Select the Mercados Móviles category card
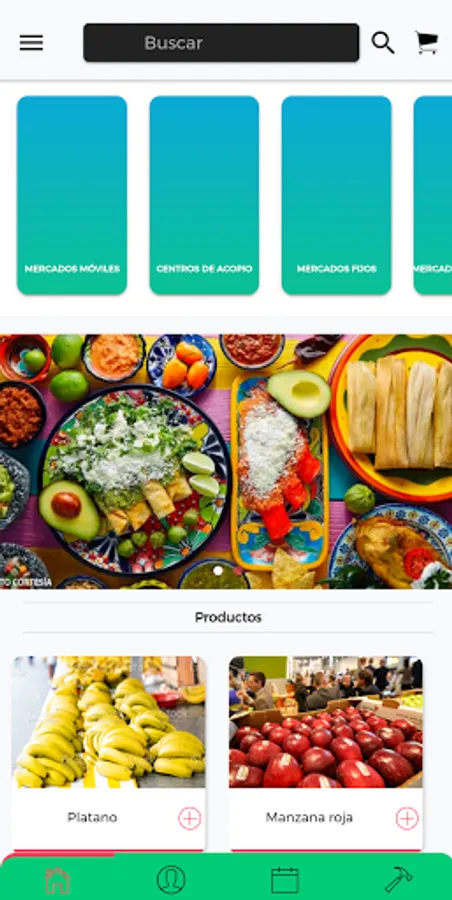Image resolution: width=452 pixels, height=900 pixels. [x=72, y=195]
